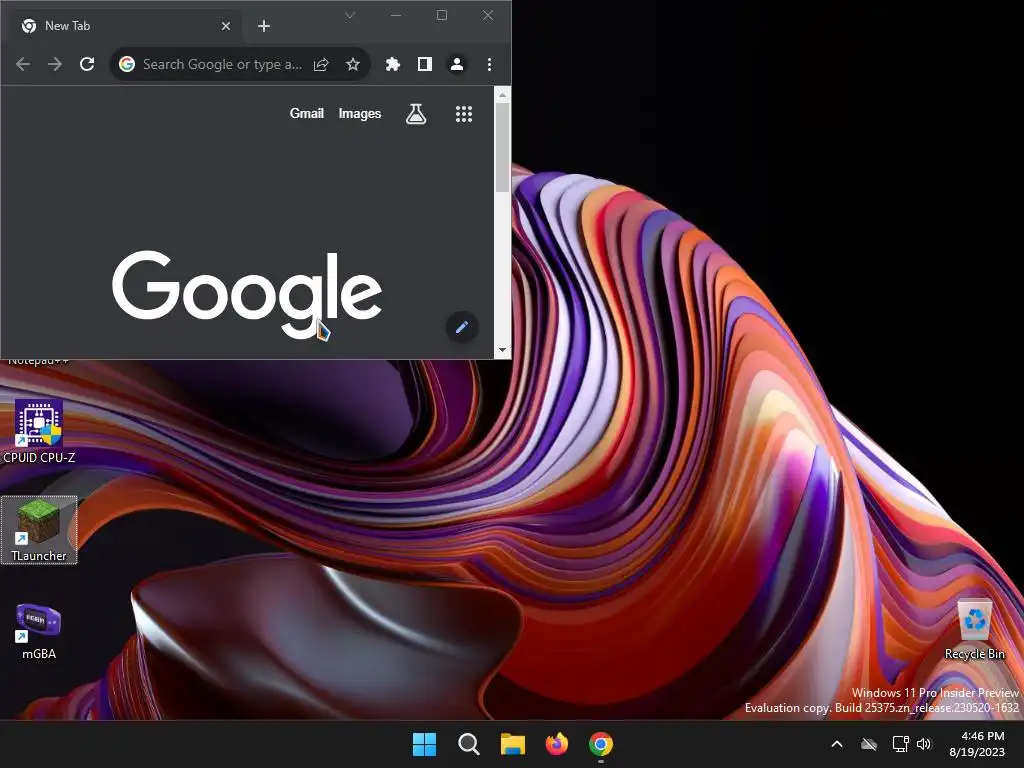1024x768 pixels.
Task: Open Gmail link
Action: tap(306, 114)
